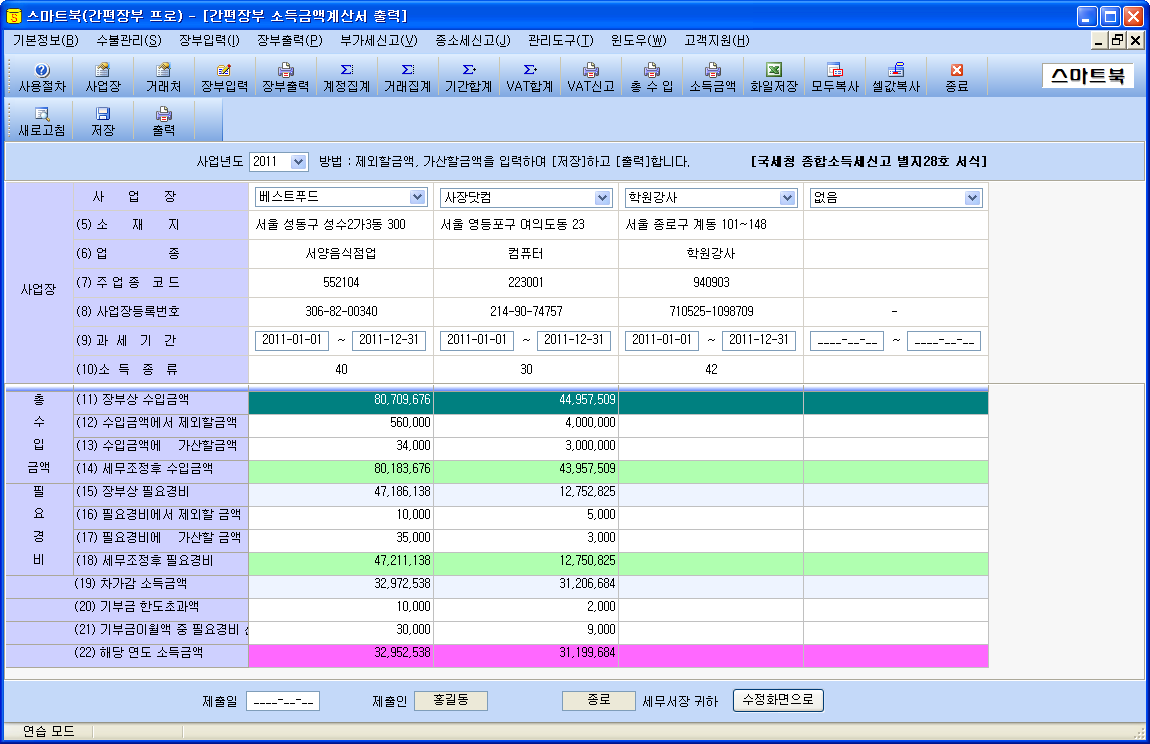
Task: Click the 제출일 date input field
Action: [x=283, y=701]
